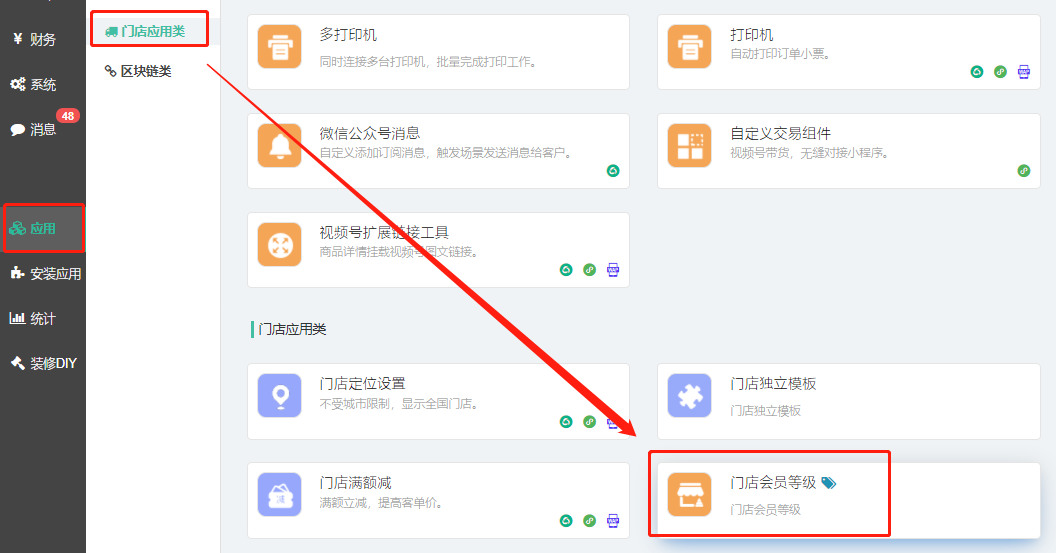The height and width of the screenshot is (553, 1056).
Task: Click 门店满额减 card's teal platform icon
Action: [x=566, y=521]
